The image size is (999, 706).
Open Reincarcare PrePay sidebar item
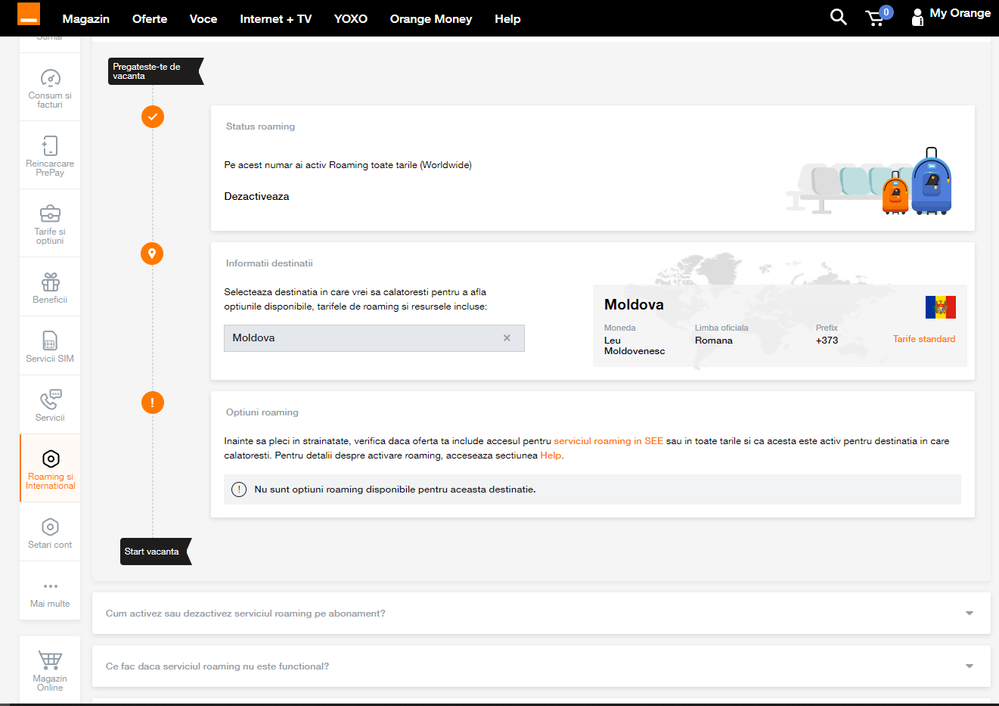click(x=50, y=156)
